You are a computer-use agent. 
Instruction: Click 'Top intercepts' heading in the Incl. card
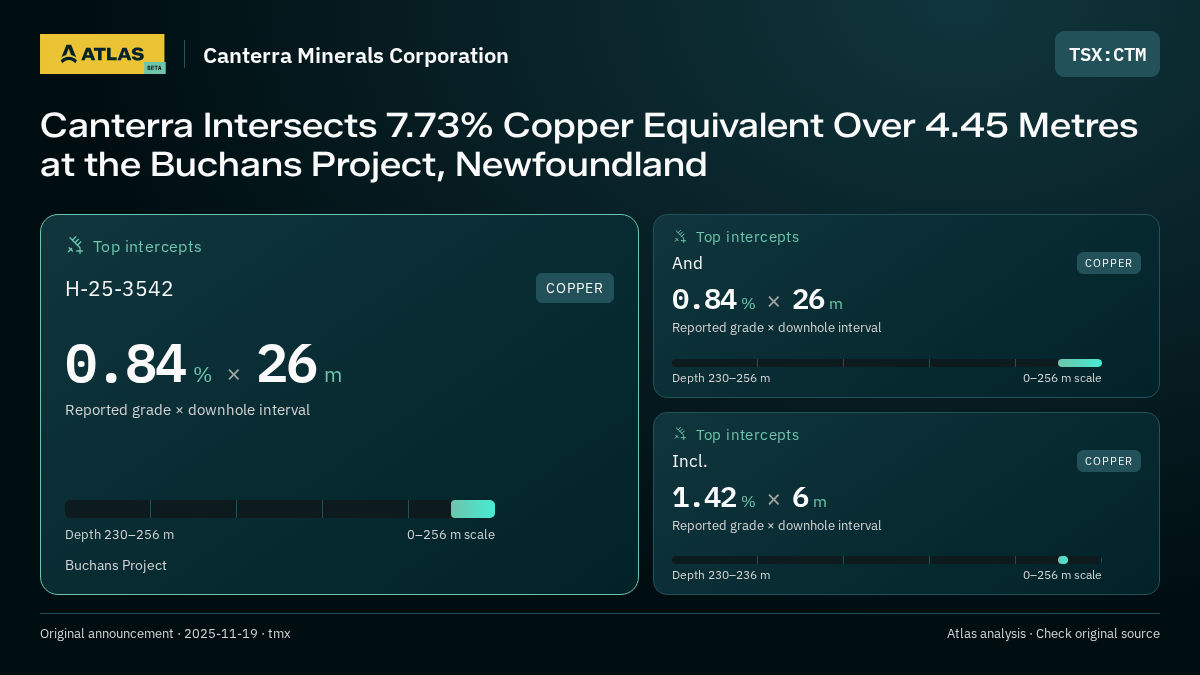pos(747,435)
